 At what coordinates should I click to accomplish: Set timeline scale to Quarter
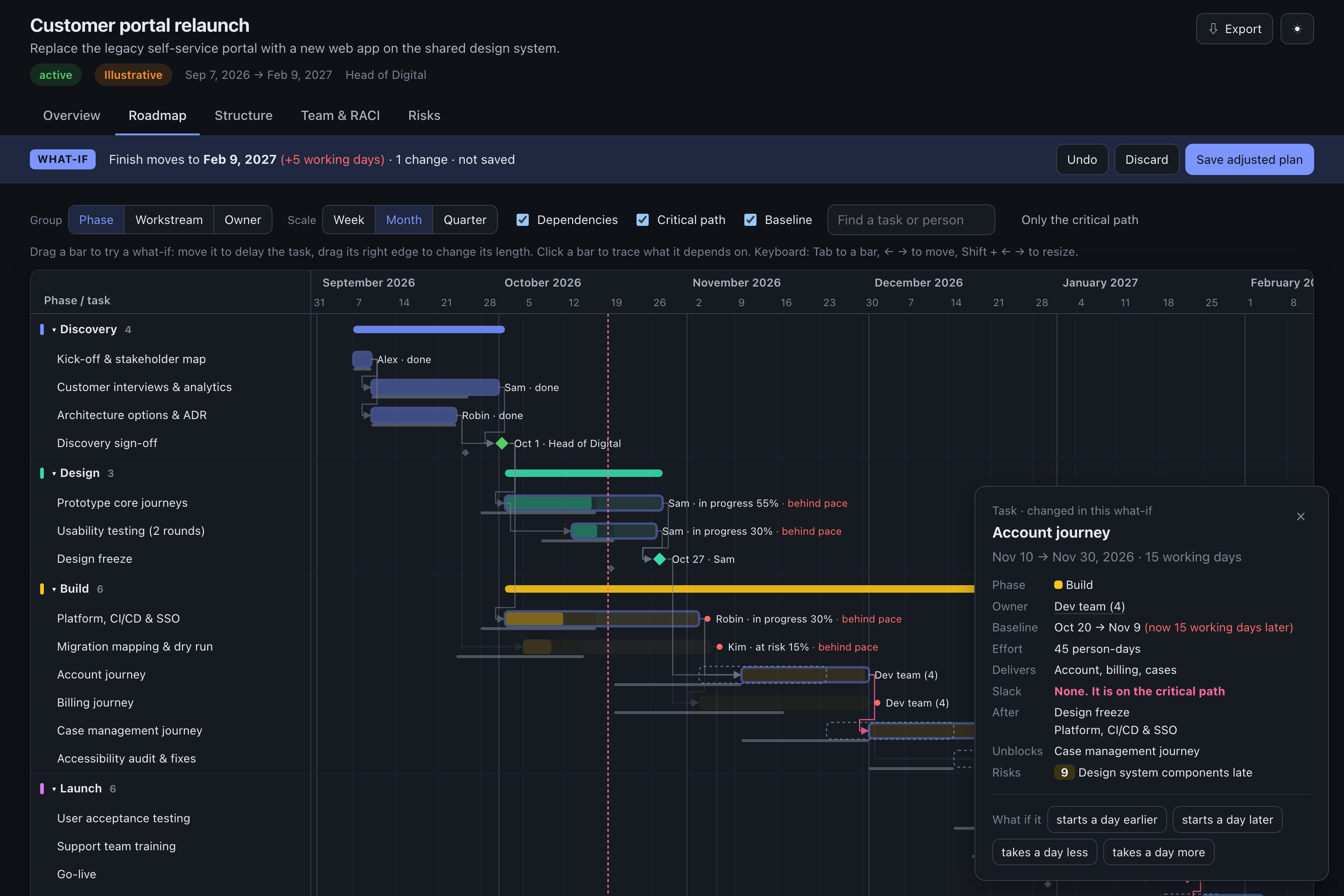click(465, 220)
